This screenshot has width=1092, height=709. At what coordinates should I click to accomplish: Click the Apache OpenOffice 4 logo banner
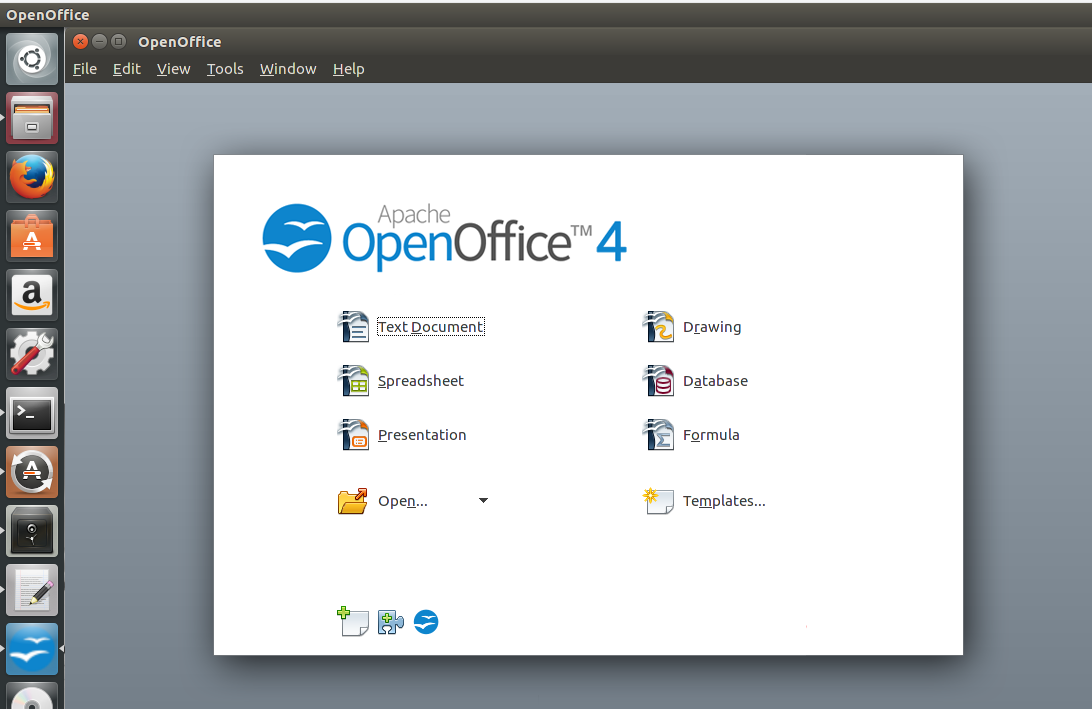(x=443, y=238)
